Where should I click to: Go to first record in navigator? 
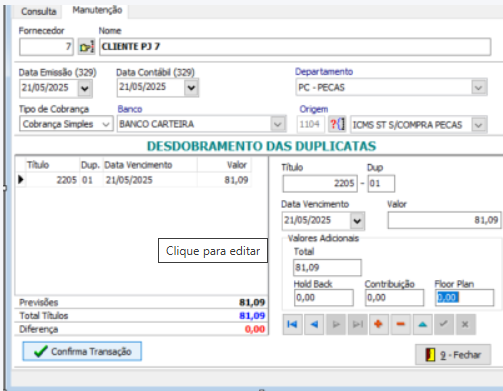(292, 324)
